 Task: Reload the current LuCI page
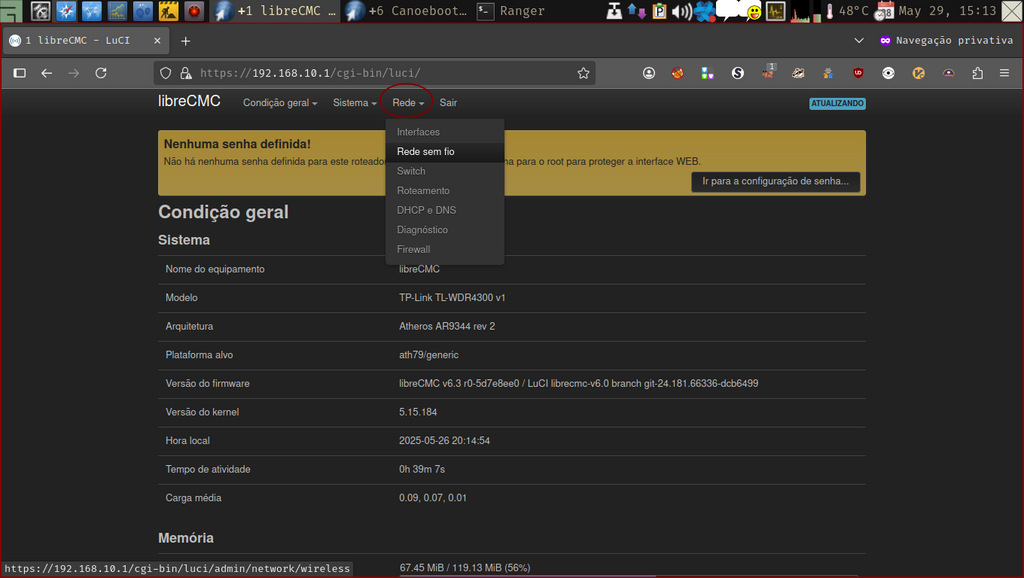pos(100,72)
